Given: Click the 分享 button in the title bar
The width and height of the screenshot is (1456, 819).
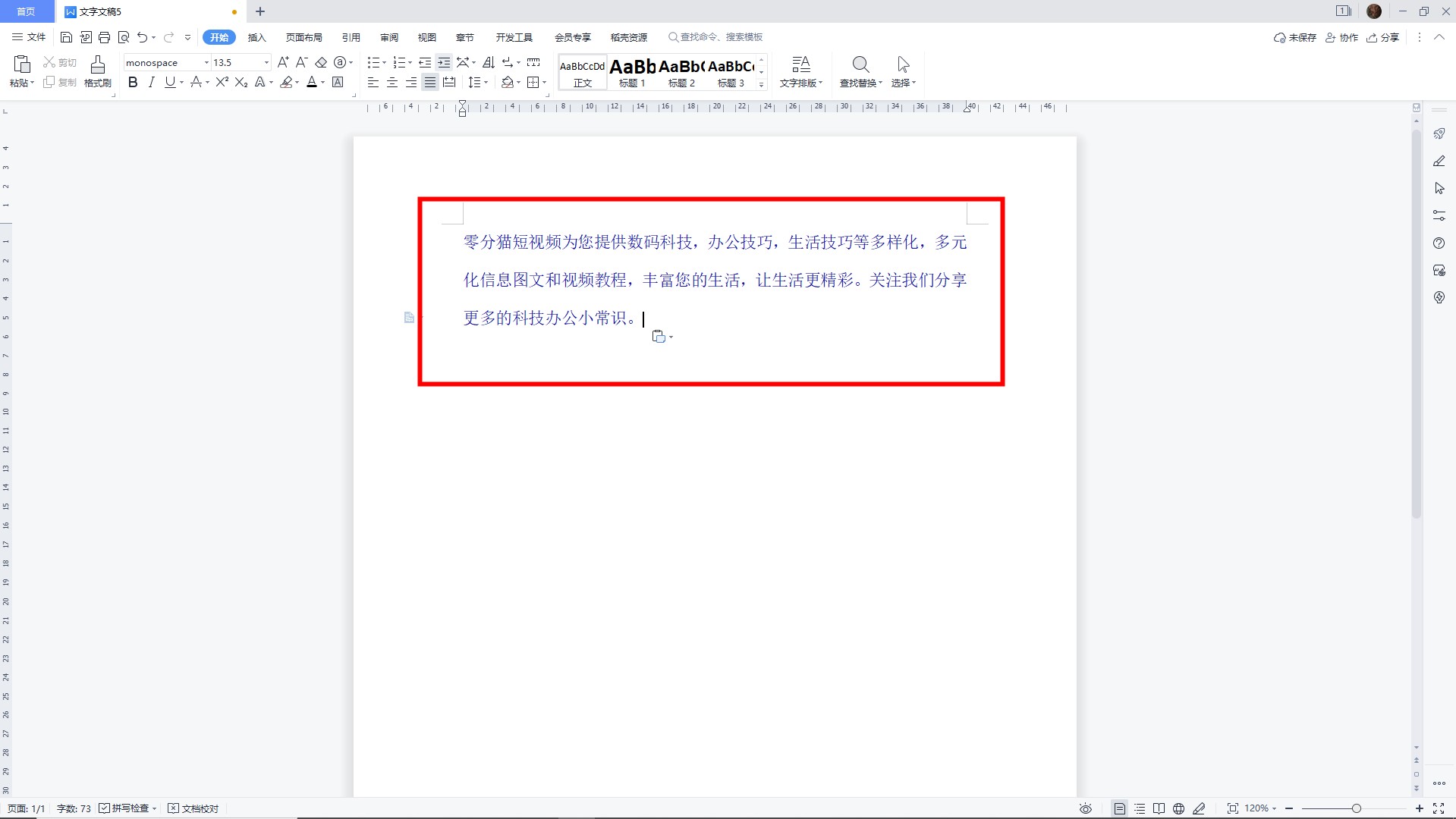Looking at the screenshot, I should tap(1382, 36).
